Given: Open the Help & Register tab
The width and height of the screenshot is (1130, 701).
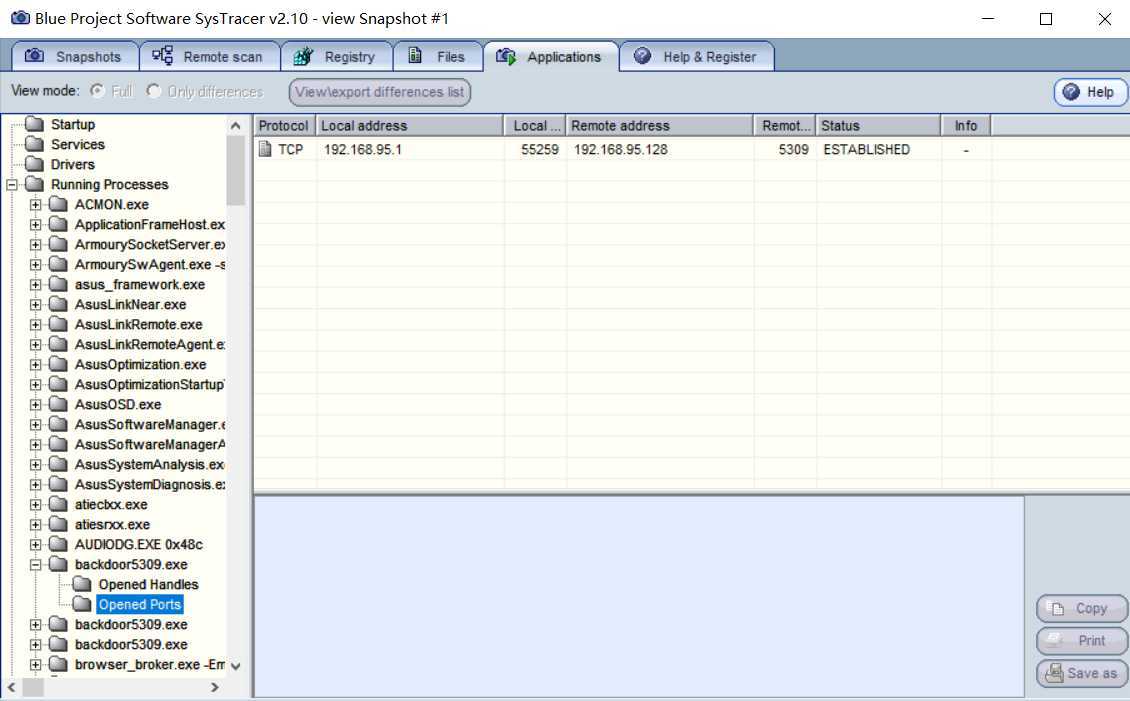Looking at the screenshot, I should [697, 56].
